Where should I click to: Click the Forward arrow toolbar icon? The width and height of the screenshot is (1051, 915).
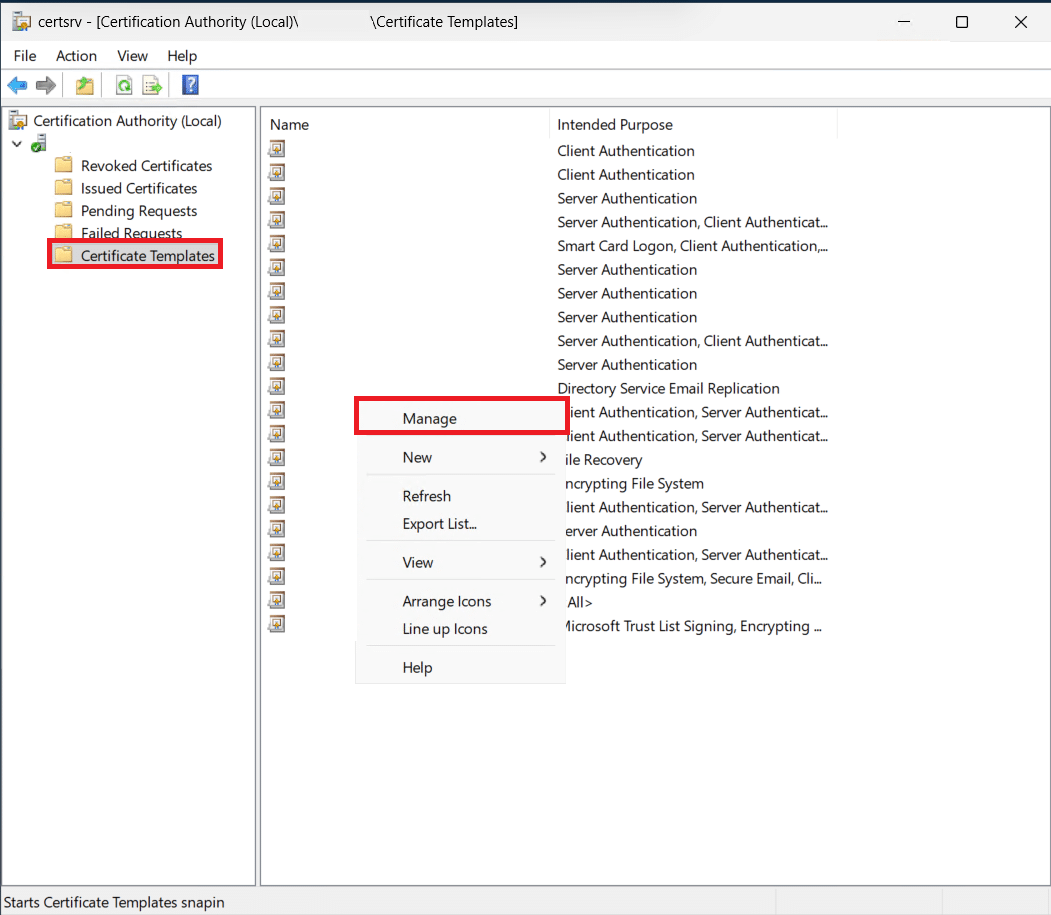click(x=45, y=86)
